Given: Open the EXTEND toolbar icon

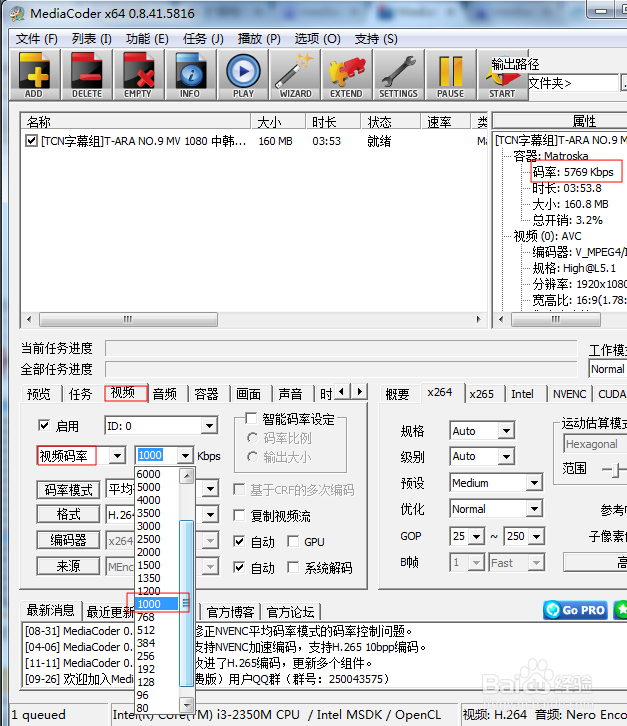Looking at the screenshot, I should point(346,75).
